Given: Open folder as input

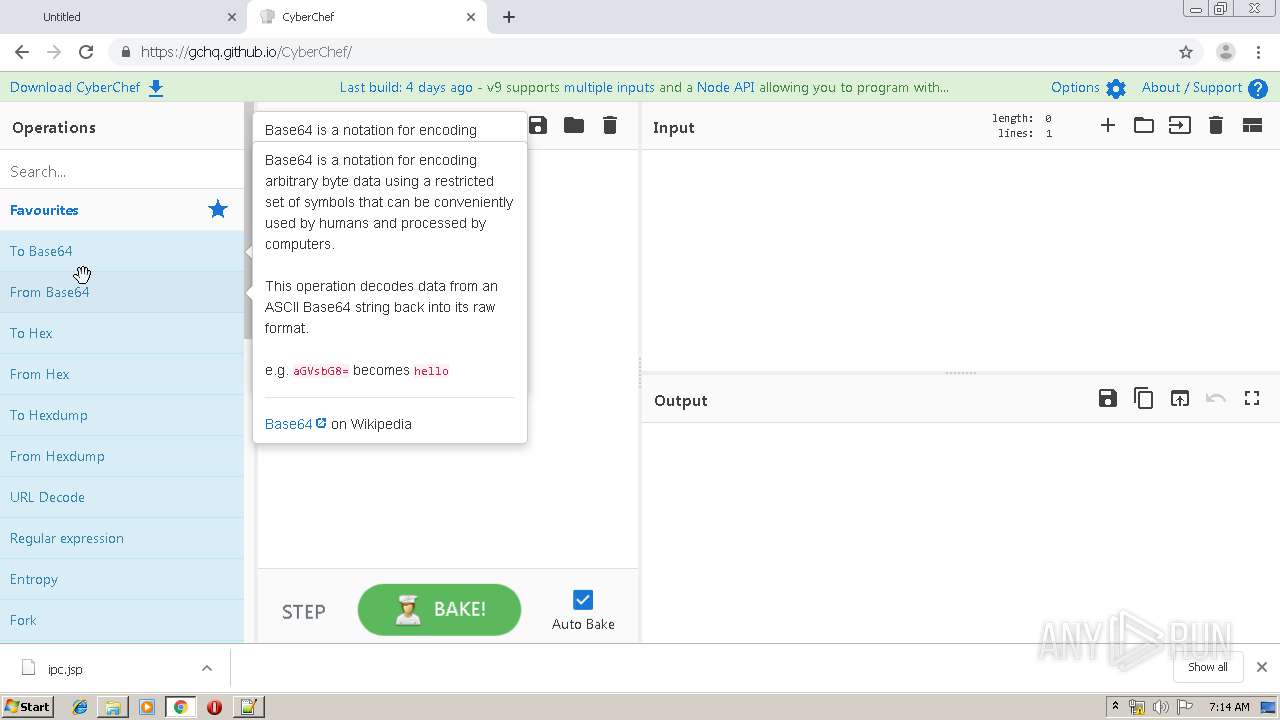Looking at the screenshot, I should 1144,125.
